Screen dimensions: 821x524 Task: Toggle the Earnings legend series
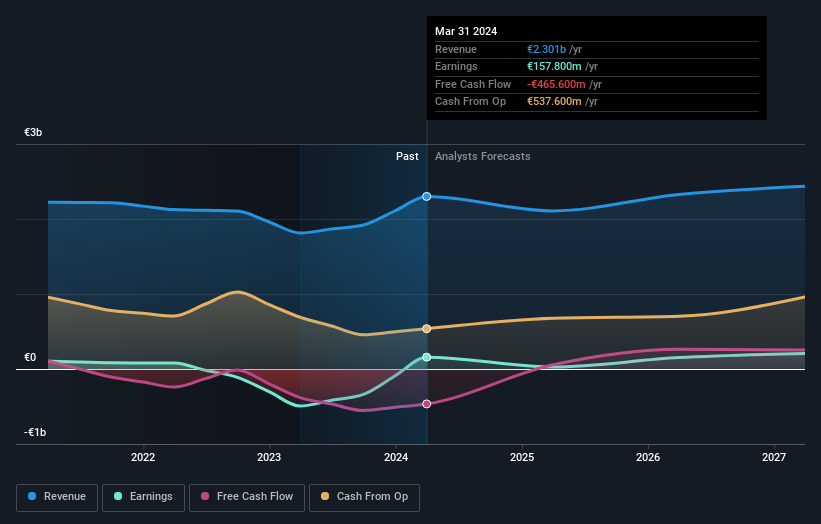(x=143, y=497)
